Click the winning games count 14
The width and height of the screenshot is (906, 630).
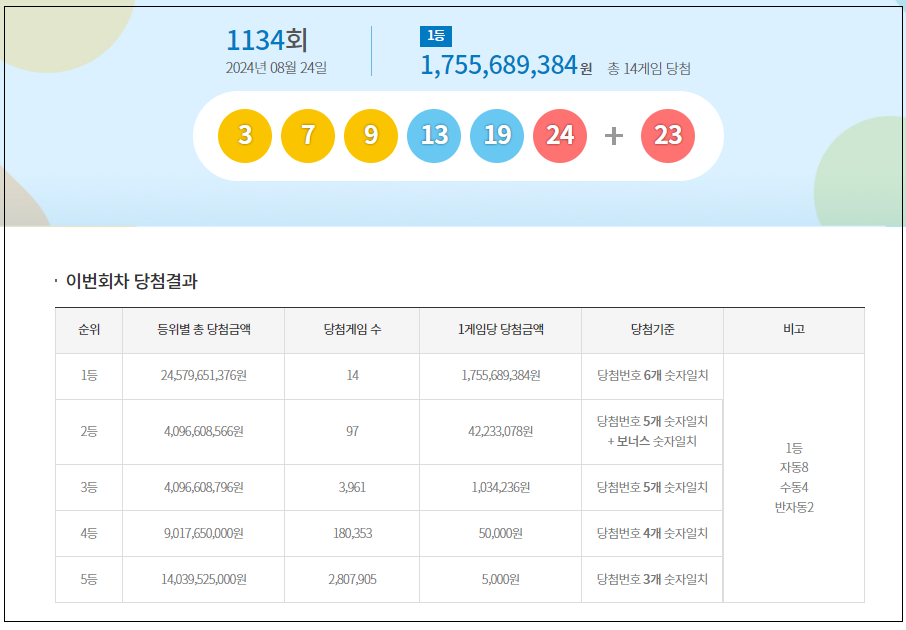pyautogui.click(x=352, y=376)
